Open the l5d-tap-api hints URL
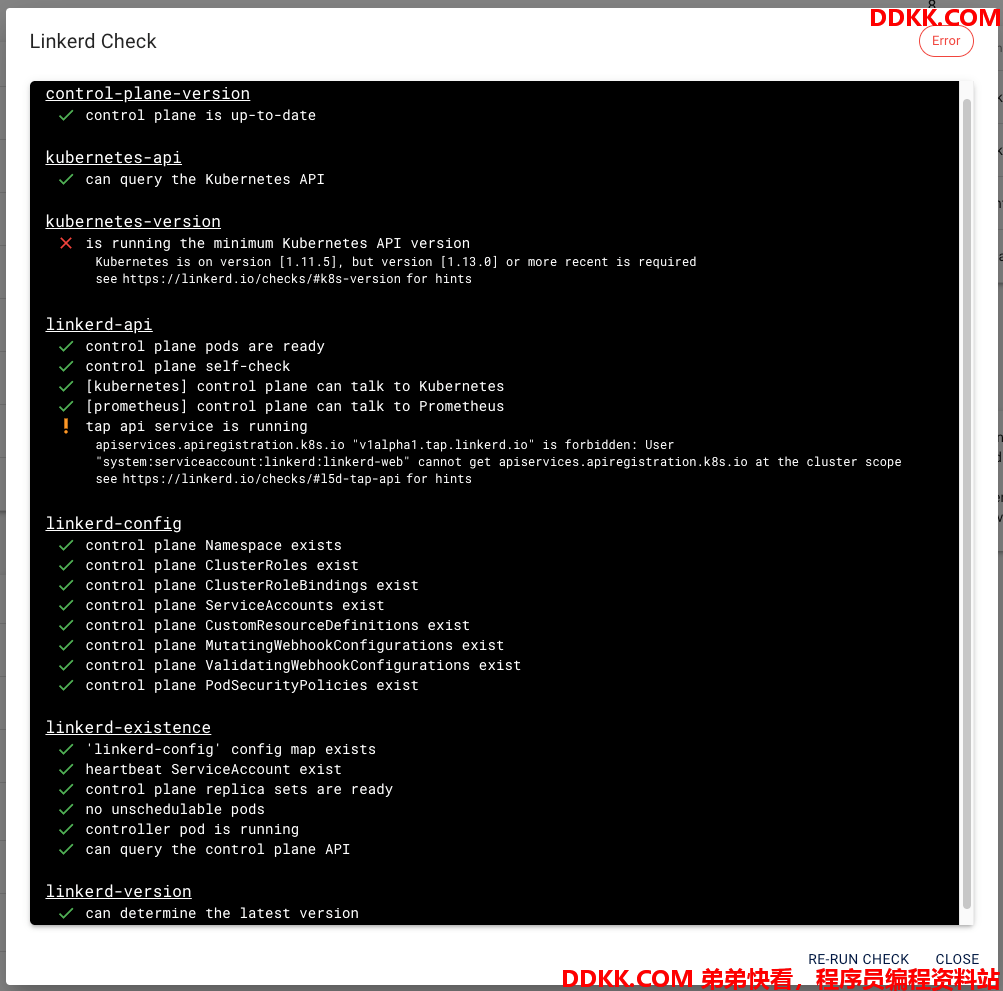The width and height of the screenshot is (1003, 991). coord(261,479)
